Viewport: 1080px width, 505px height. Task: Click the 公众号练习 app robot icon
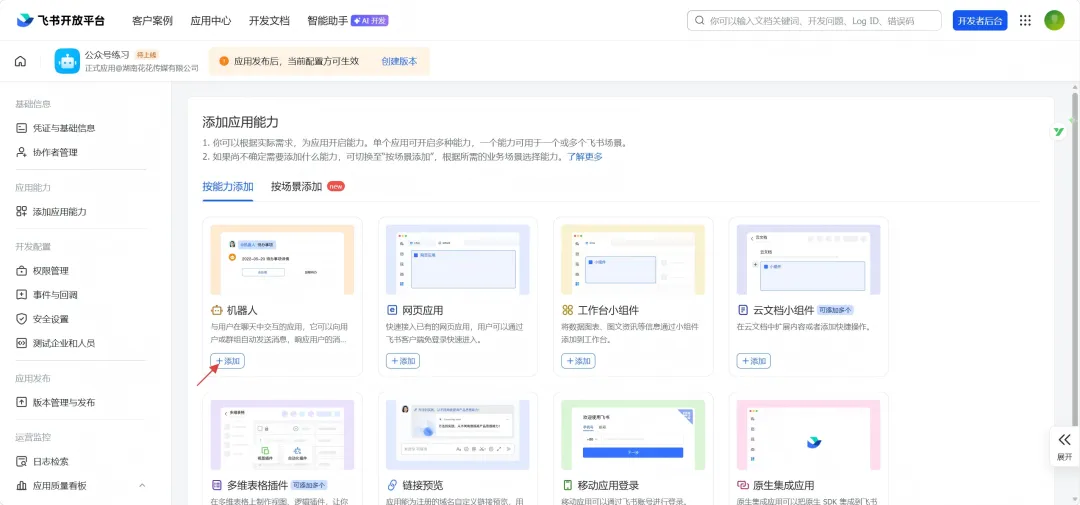[x=68, y=61]
